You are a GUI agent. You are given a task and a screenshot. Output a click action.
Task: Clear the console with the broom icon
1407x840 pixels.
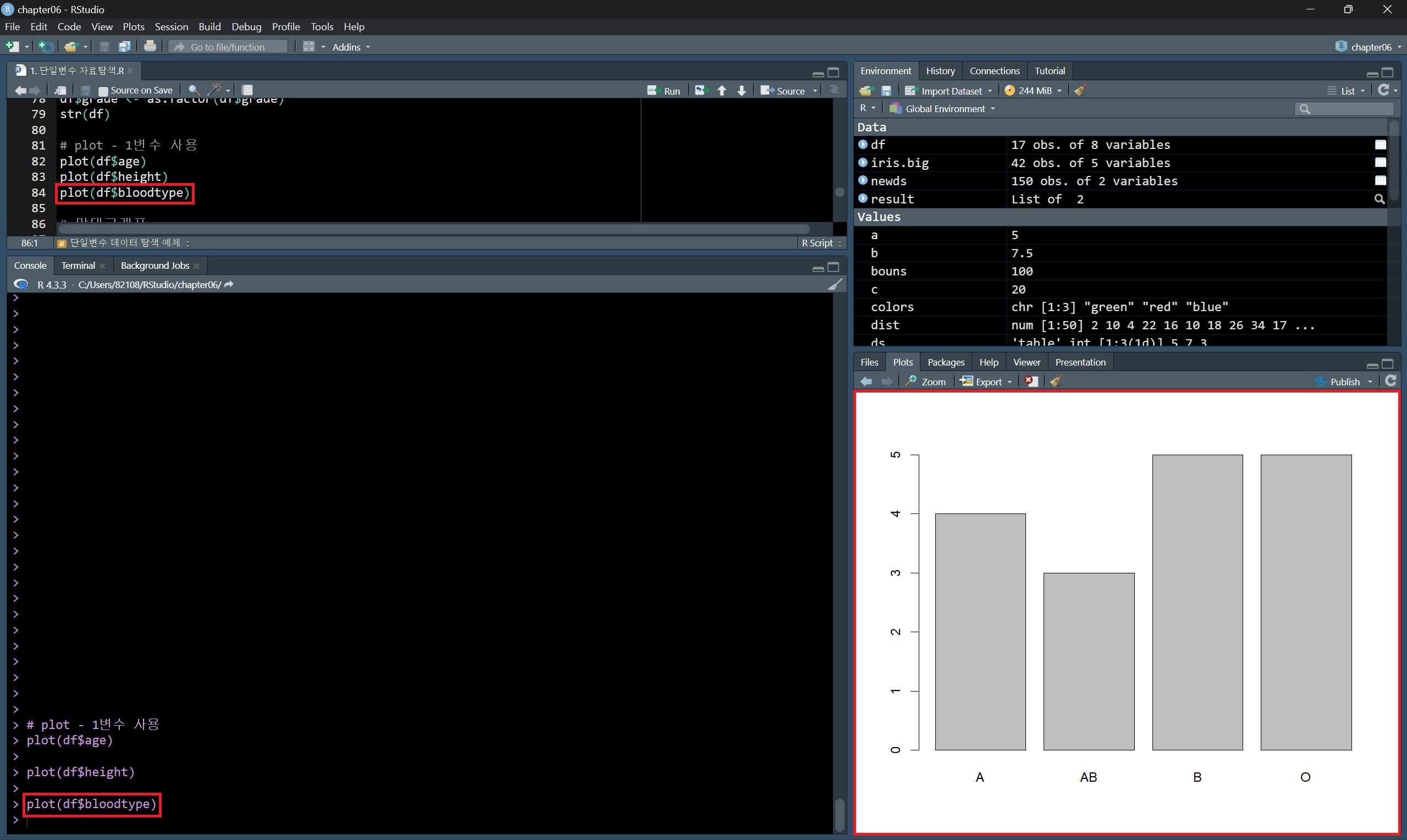835,284
